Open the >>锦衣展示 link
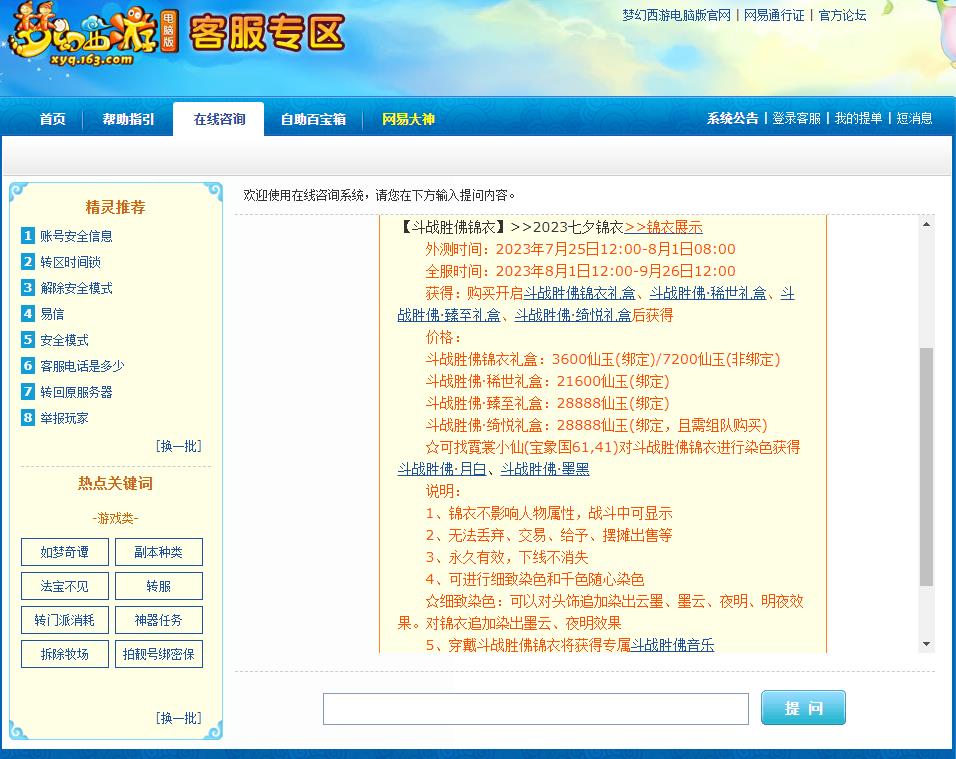 click(x=663, y=227)
